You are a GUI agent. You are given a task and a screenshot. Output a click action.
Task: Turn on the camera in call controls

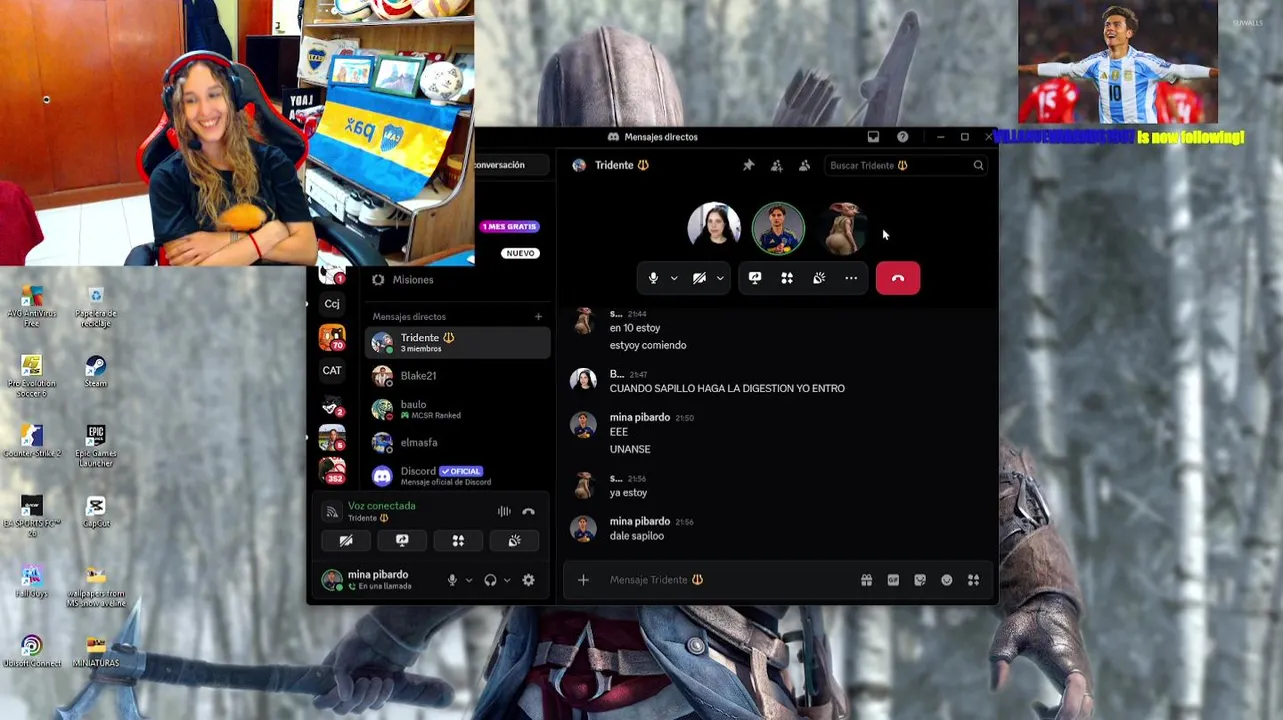(x=699, y=278)
